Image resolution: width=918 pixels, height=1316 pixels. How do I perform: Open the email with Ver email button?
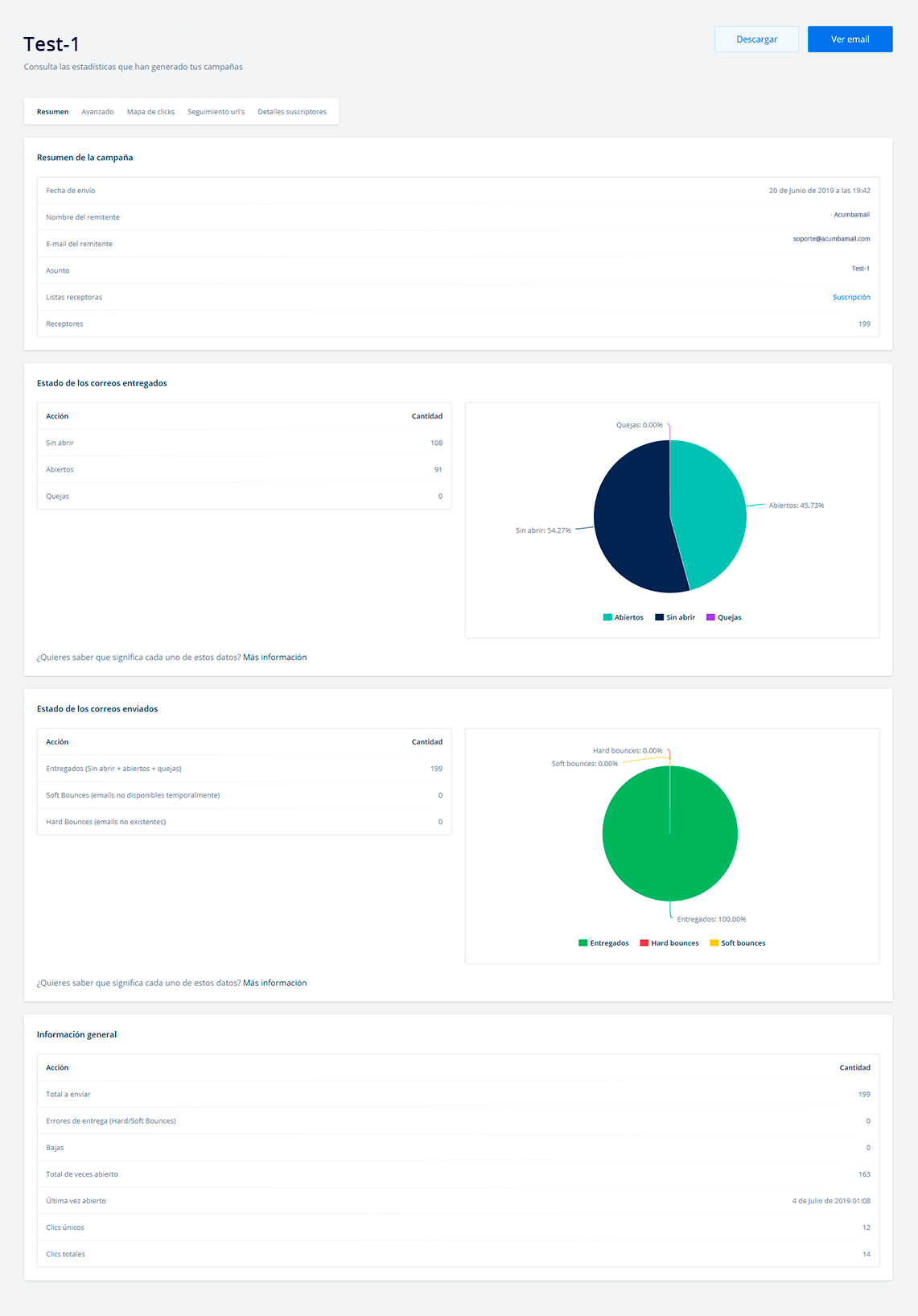coord(850,39)
